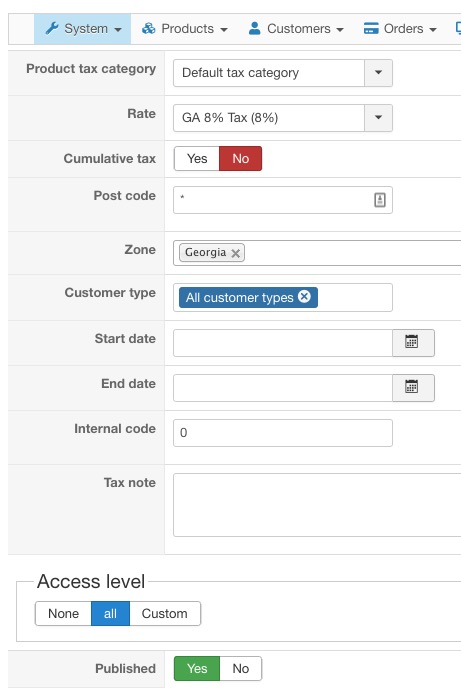
Task: Select None access level
Action: (63, 613)
